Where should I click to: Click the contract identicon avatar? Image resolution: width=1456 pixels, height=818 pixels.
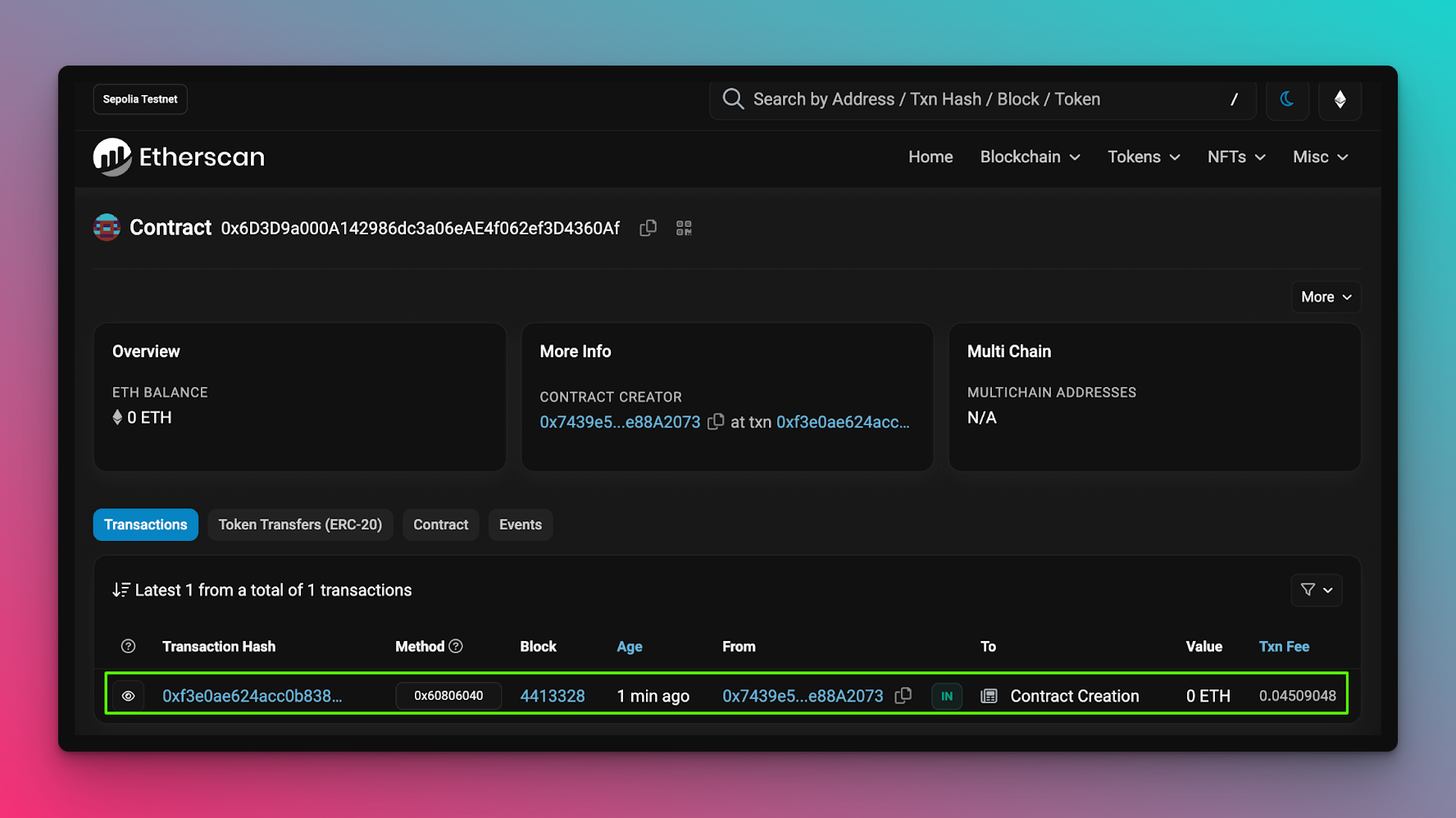107,227
